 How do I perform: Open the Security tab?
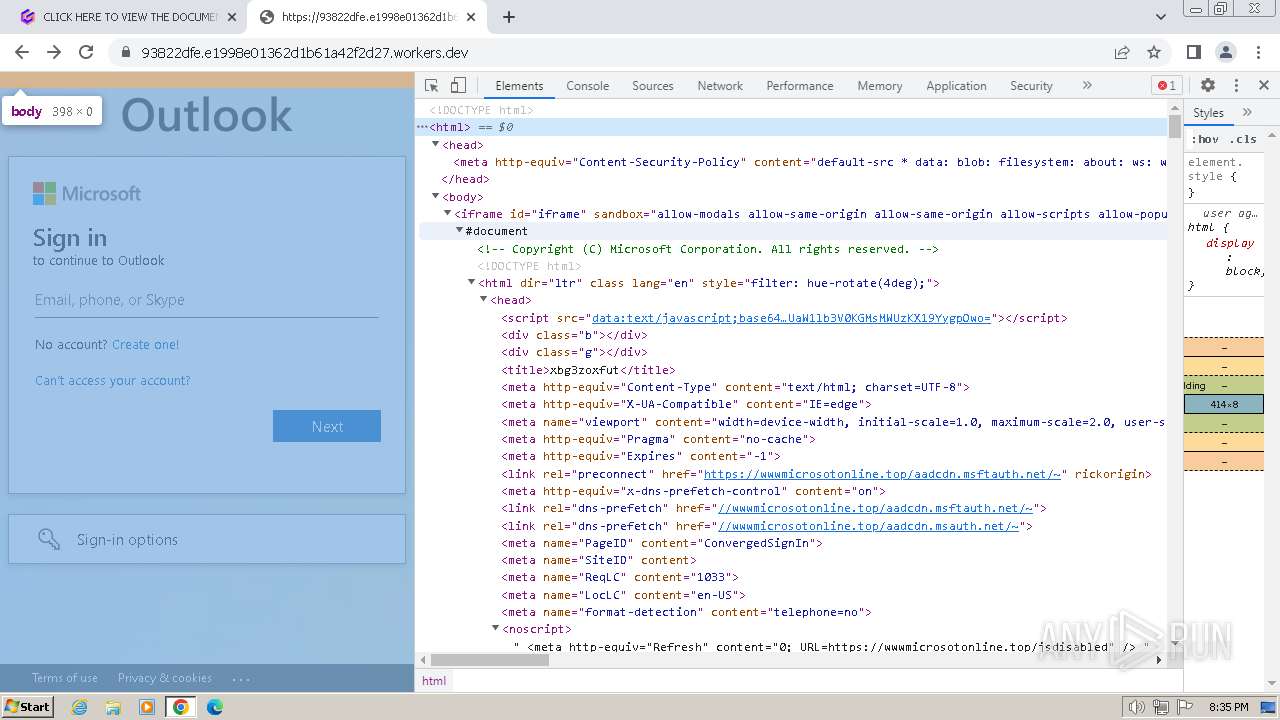coord(1031,86)
